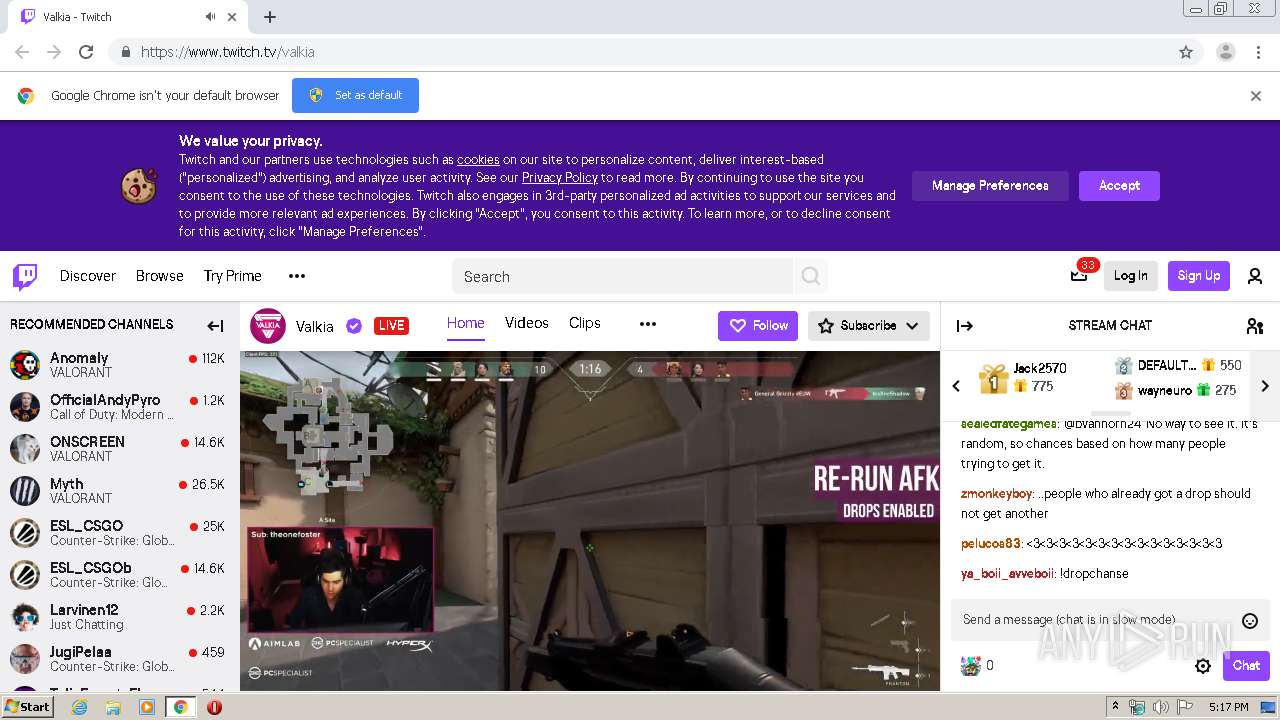
Task: Follow the Valkia channel
Action: click(758, 326)
